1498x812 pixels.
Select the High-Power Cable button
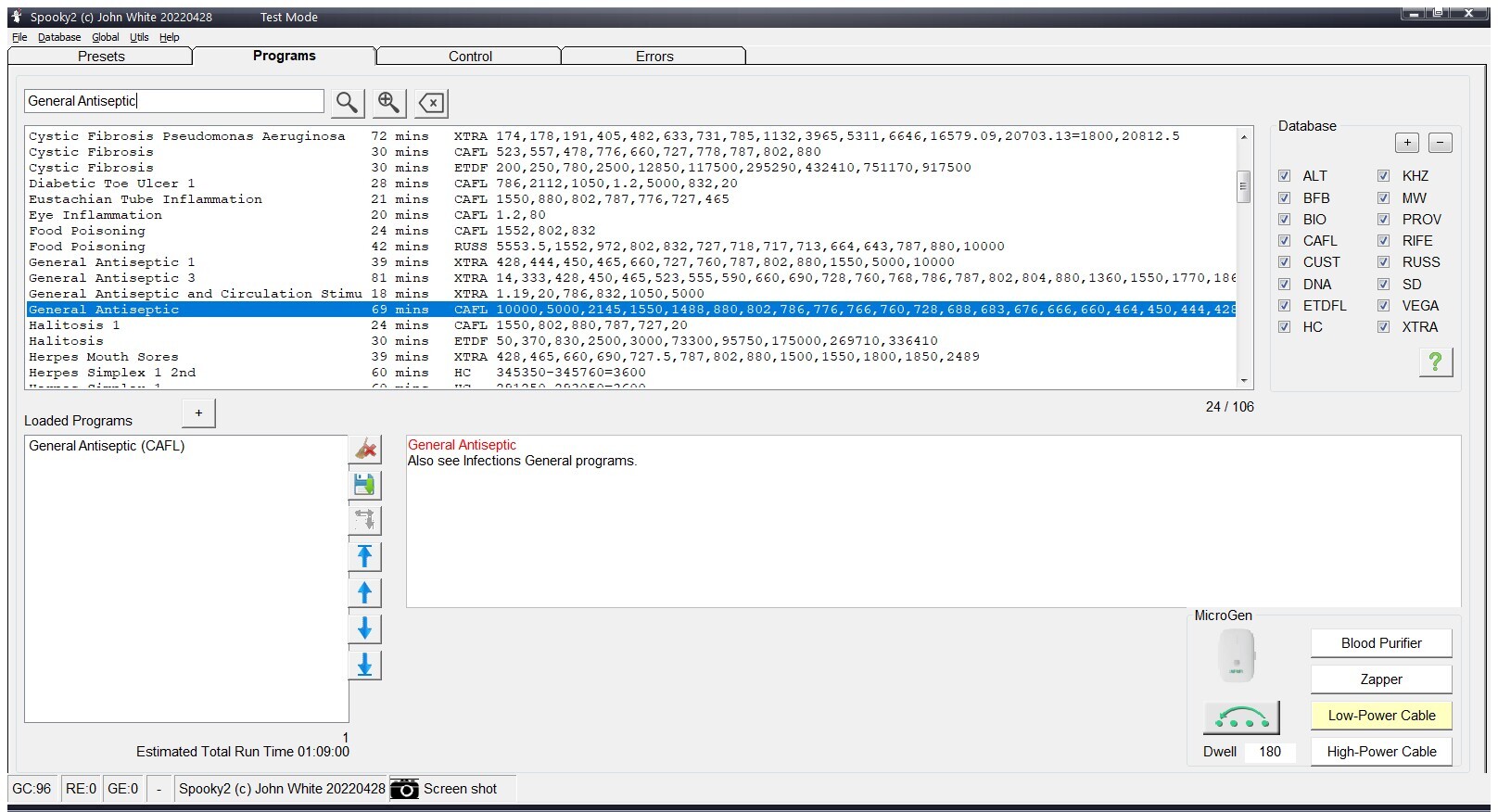tap(1380, 752)
